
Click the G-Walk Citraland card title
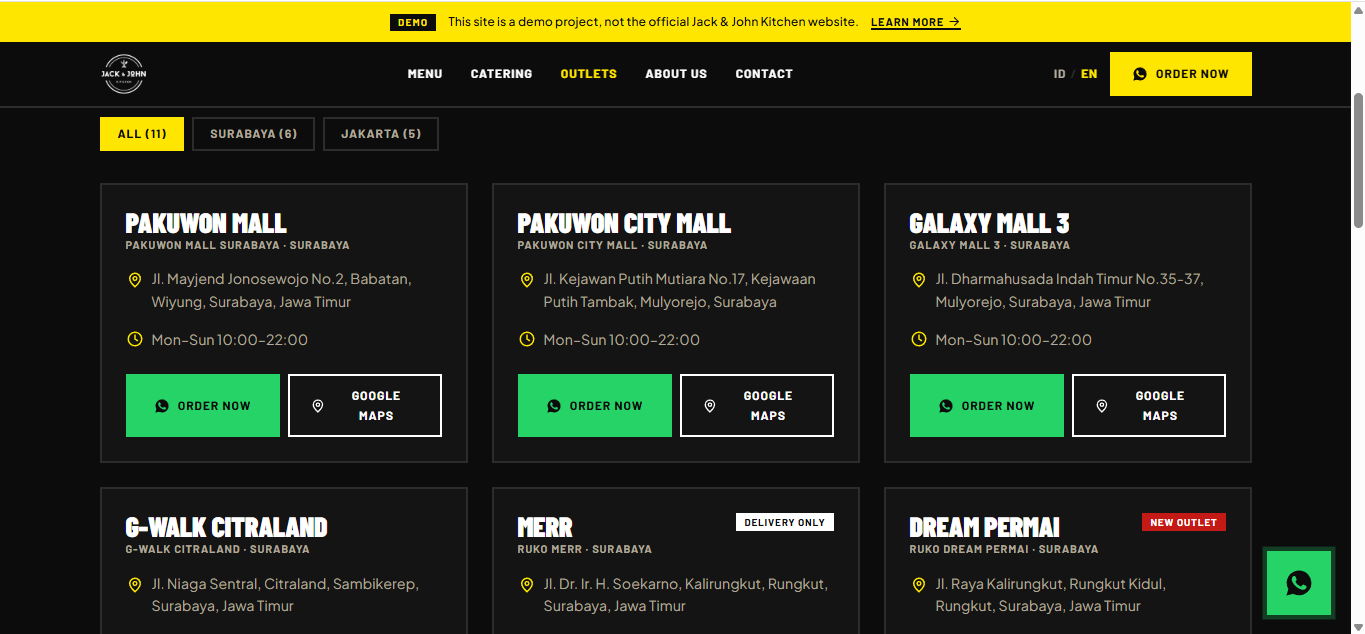pyautogui.click(x=227, y=527)
